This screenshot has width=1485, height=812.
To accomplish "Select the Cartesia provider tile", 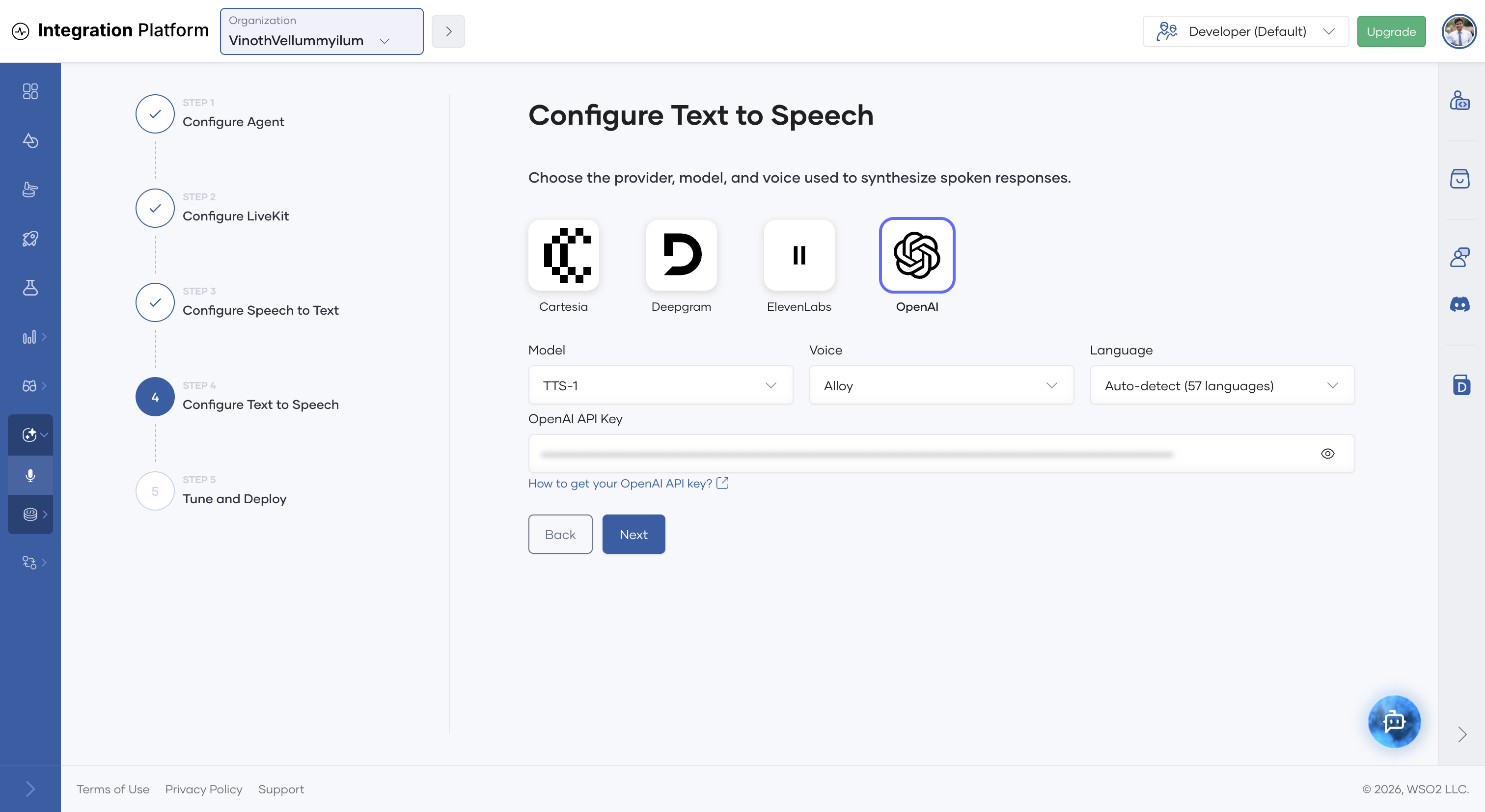I will [563, 255].
